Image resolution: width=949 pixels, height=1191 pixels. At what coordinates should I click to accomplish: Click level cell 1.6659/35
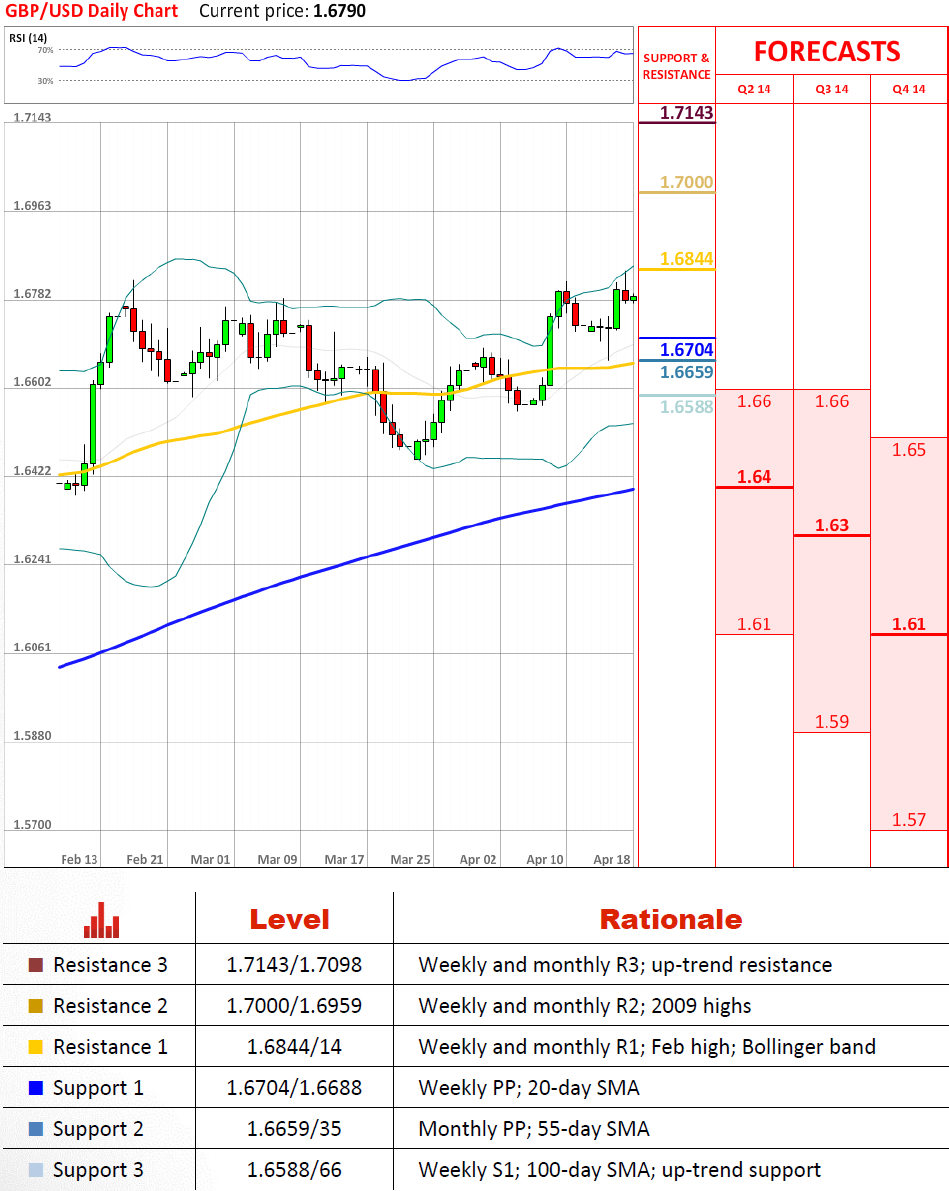[294, 1129]
